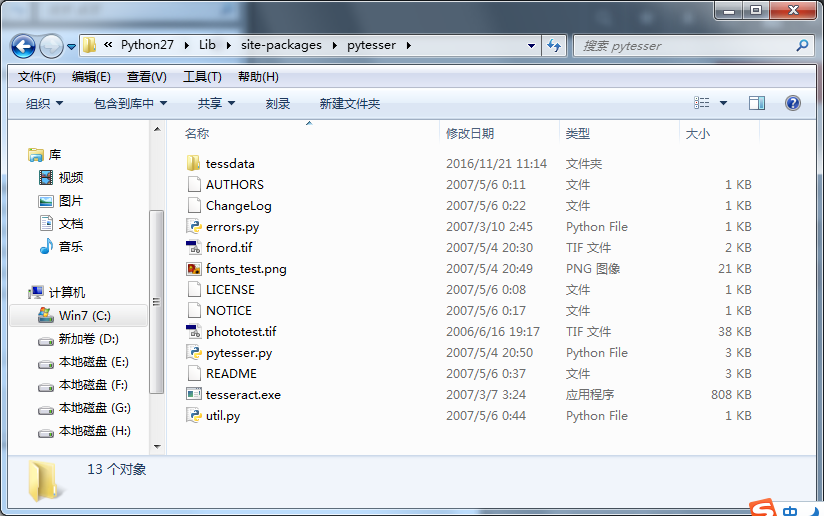
Task: Click the 刻录 toolbar button
Action: click(x=277, y=104)
